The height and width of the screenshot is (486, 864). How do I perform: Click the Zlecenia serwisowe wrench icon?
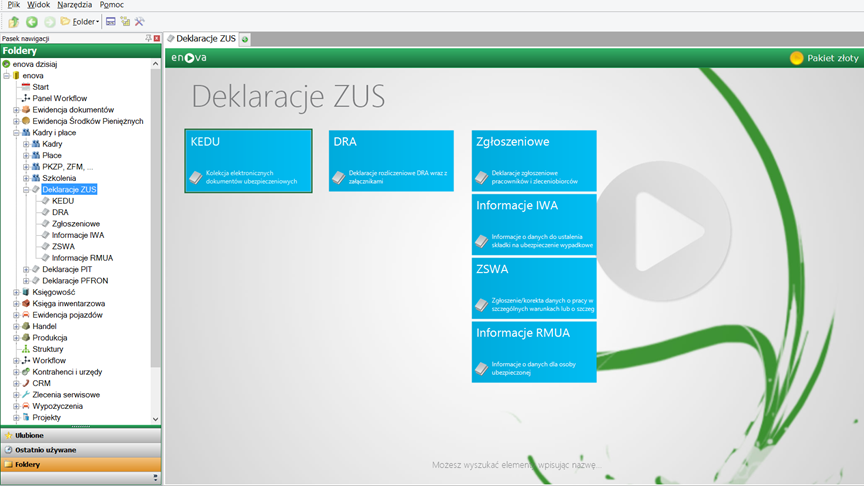click(26, 395)
